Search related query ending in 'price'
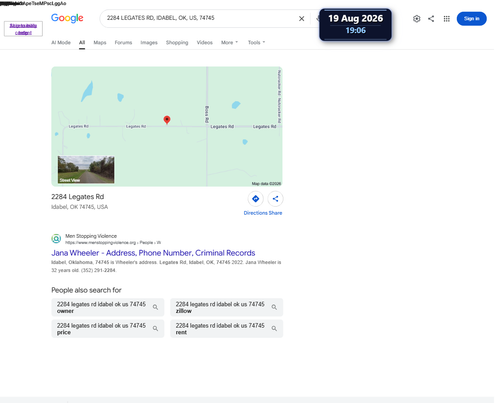Screen dimensions: 500x403 pos(108,329)
